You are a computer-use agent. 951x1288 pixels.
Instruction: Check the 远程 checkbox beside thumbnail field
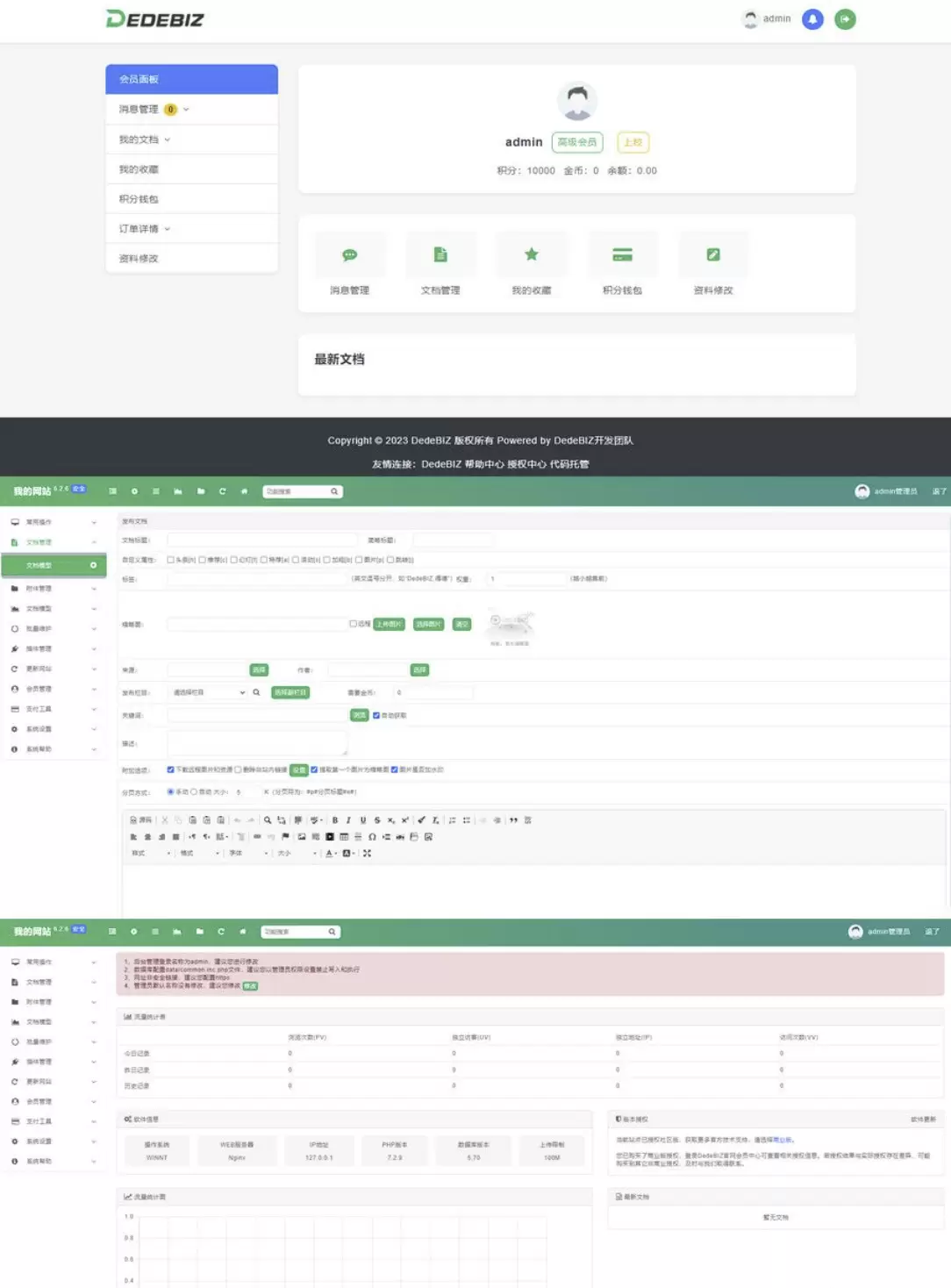point(354,624)
